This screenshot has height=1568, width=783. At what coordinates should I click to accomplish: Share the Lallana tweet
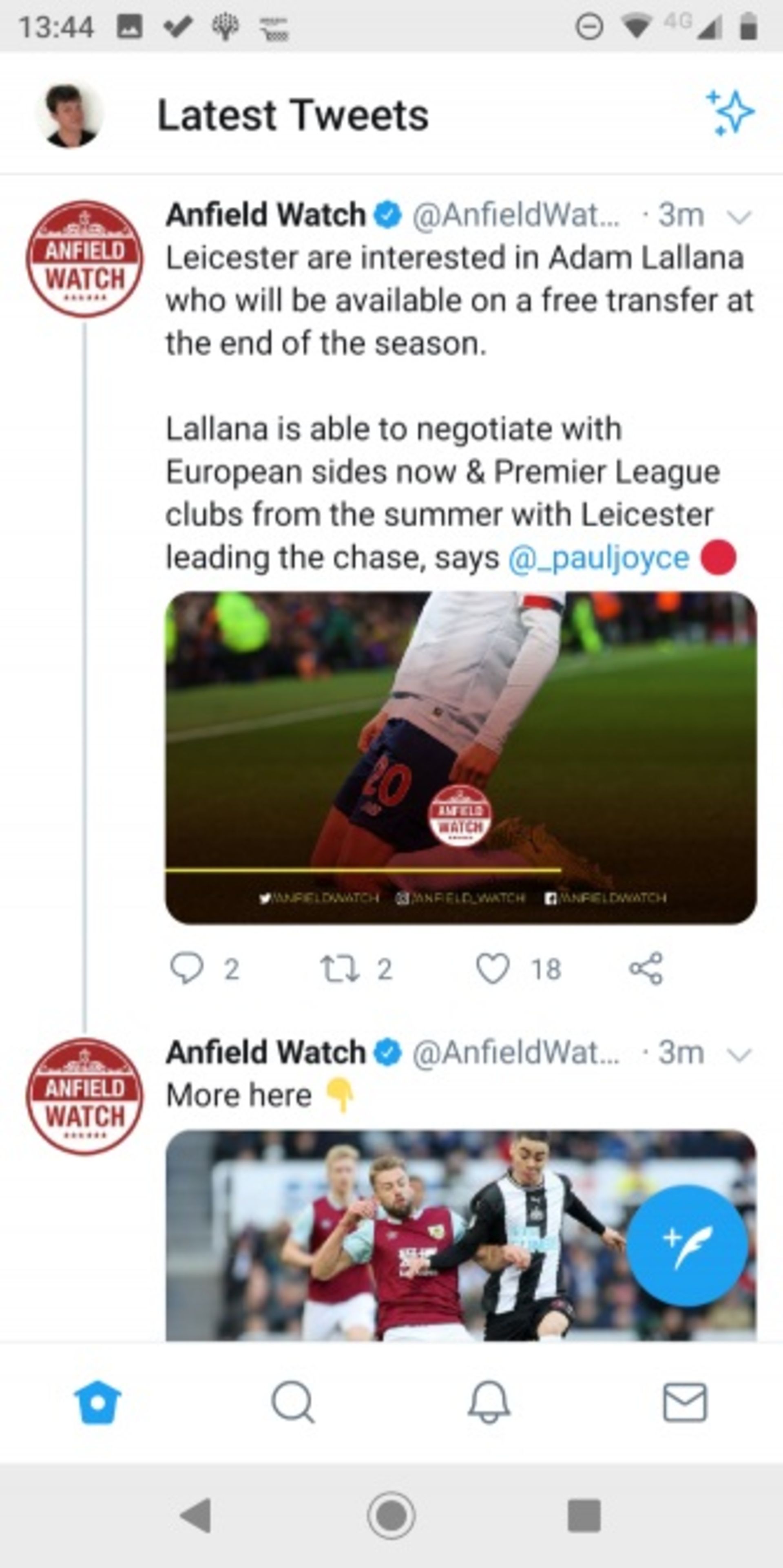pyautogui.click(x=646, y=968)
